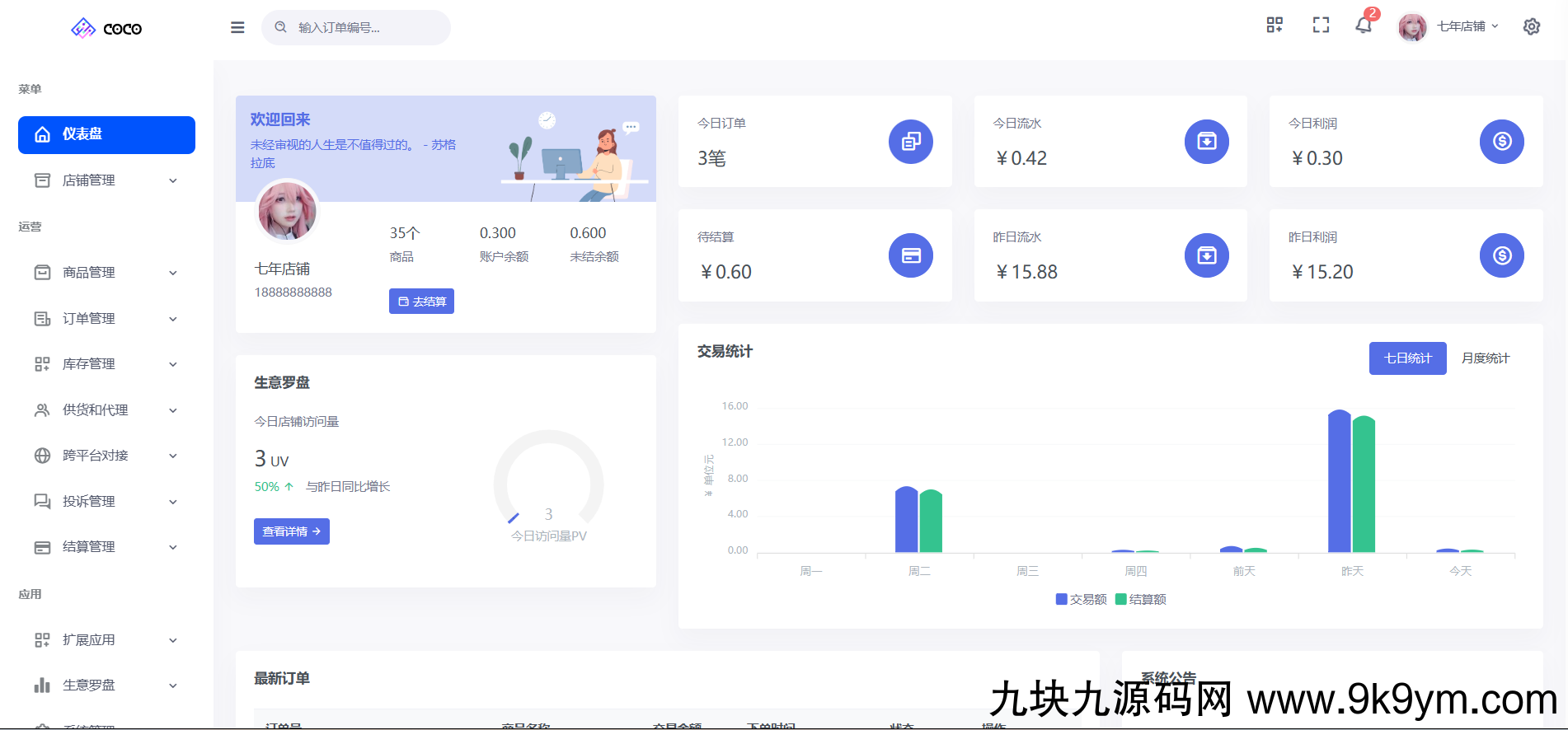Switch to the 月度统计 tab
The image size is (1568, 730).
tap(1486, 358)
